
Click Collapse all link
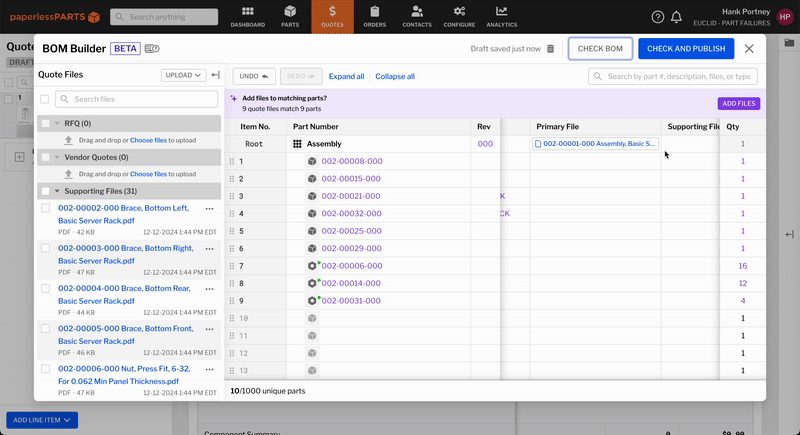pos(395,76)
